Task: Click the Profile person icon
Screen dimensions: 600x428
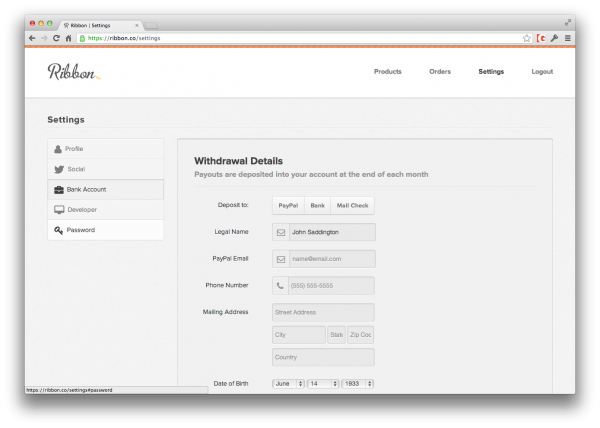Action: 58,149
